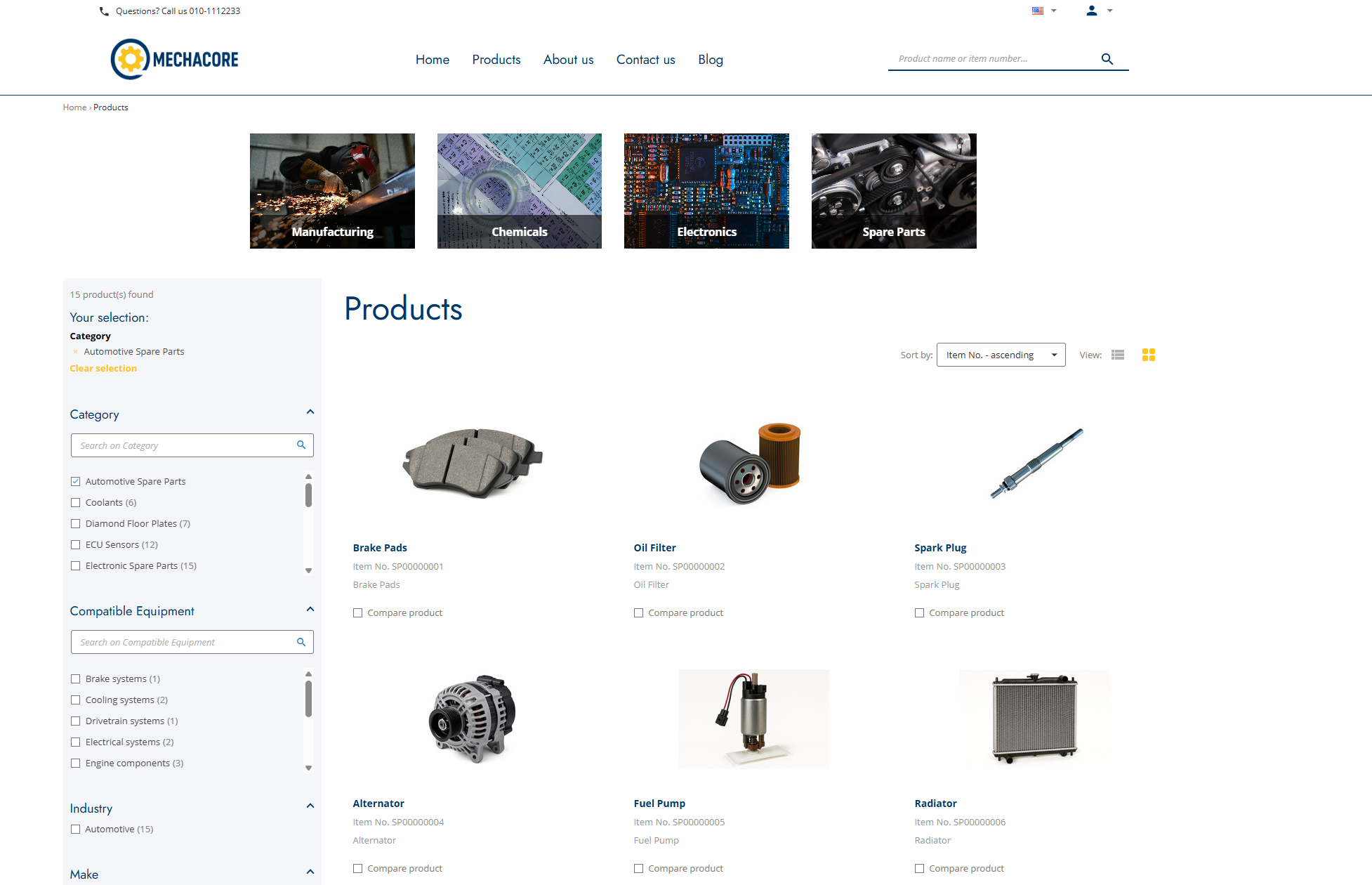Switch to grid view icon
The height and width of the screenshot is (885, 1372).
click(1148, 355)
